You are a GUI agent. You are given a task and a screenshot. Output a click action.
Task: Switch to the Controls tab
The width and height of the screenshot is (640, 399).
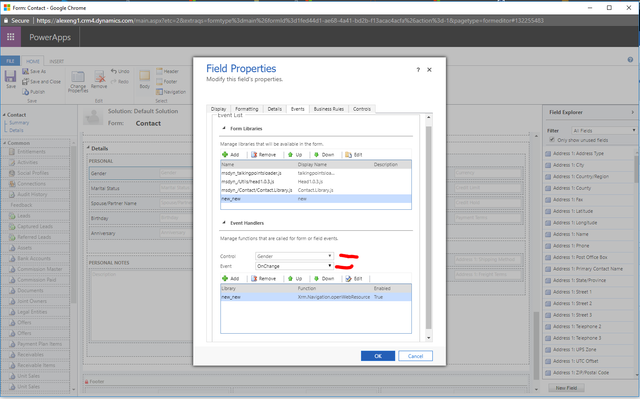click(x=362, y=109)
